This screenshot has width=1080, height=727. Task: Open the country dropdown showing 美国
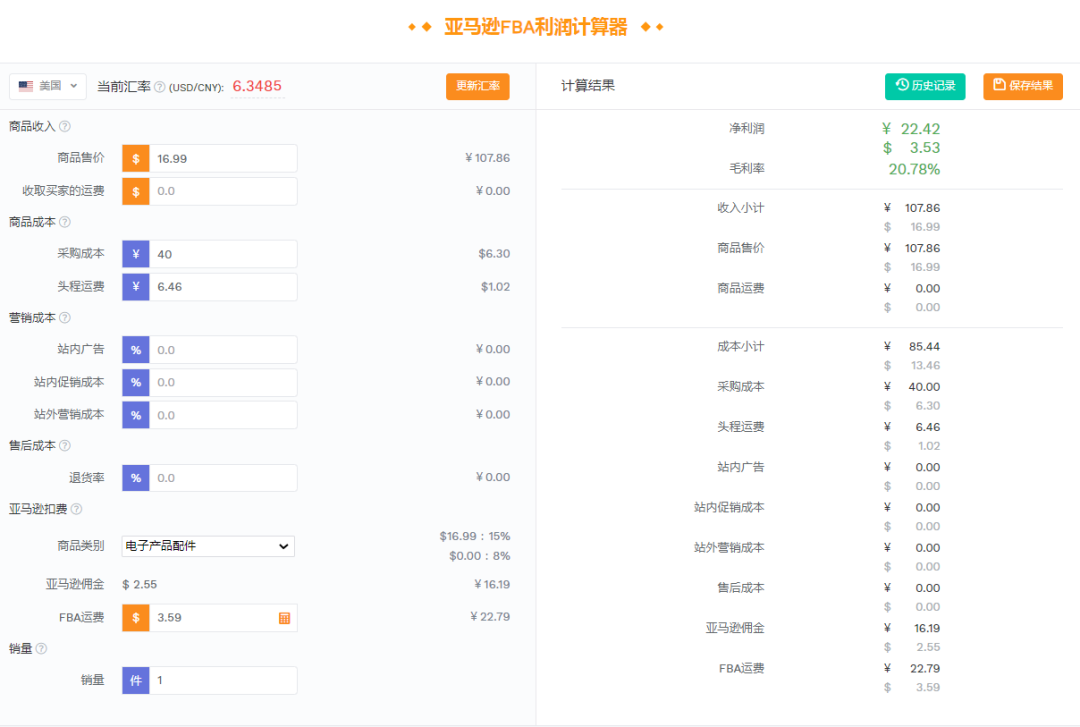tap(48, 86)
